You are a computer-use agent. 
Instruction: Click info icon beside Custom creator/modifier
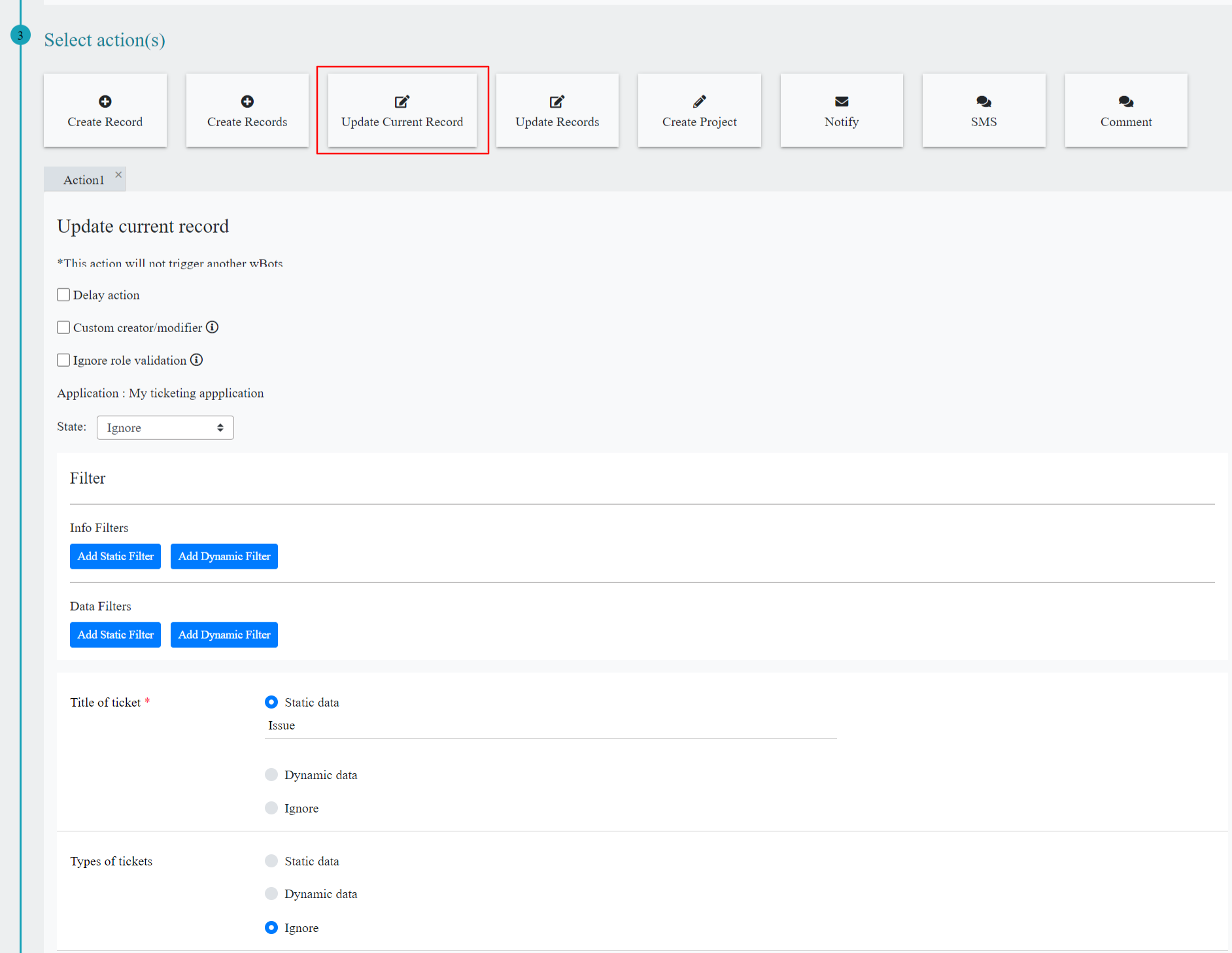[x=213, y=327]
